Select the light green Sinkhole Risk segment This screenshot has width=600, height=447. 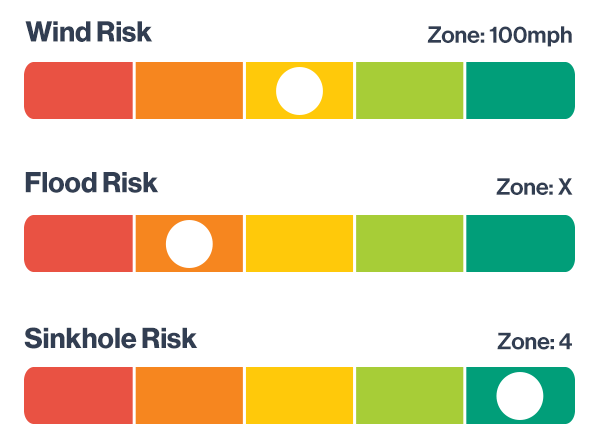click(409, 396)
